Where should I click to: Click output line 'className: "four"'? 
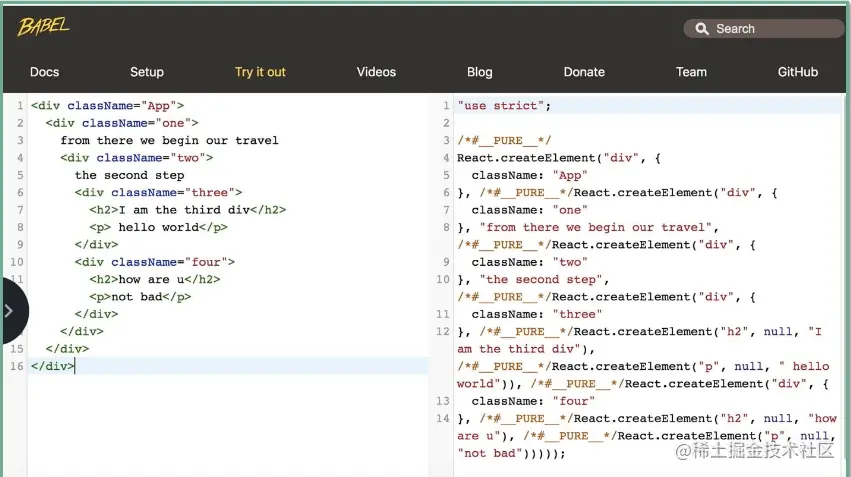(534, 401)
